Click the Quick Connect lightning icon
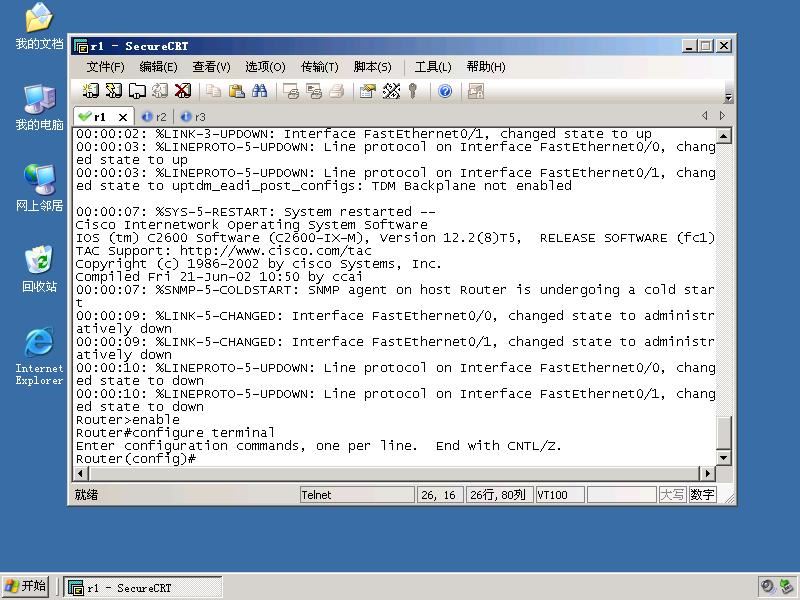 [114, 91]
